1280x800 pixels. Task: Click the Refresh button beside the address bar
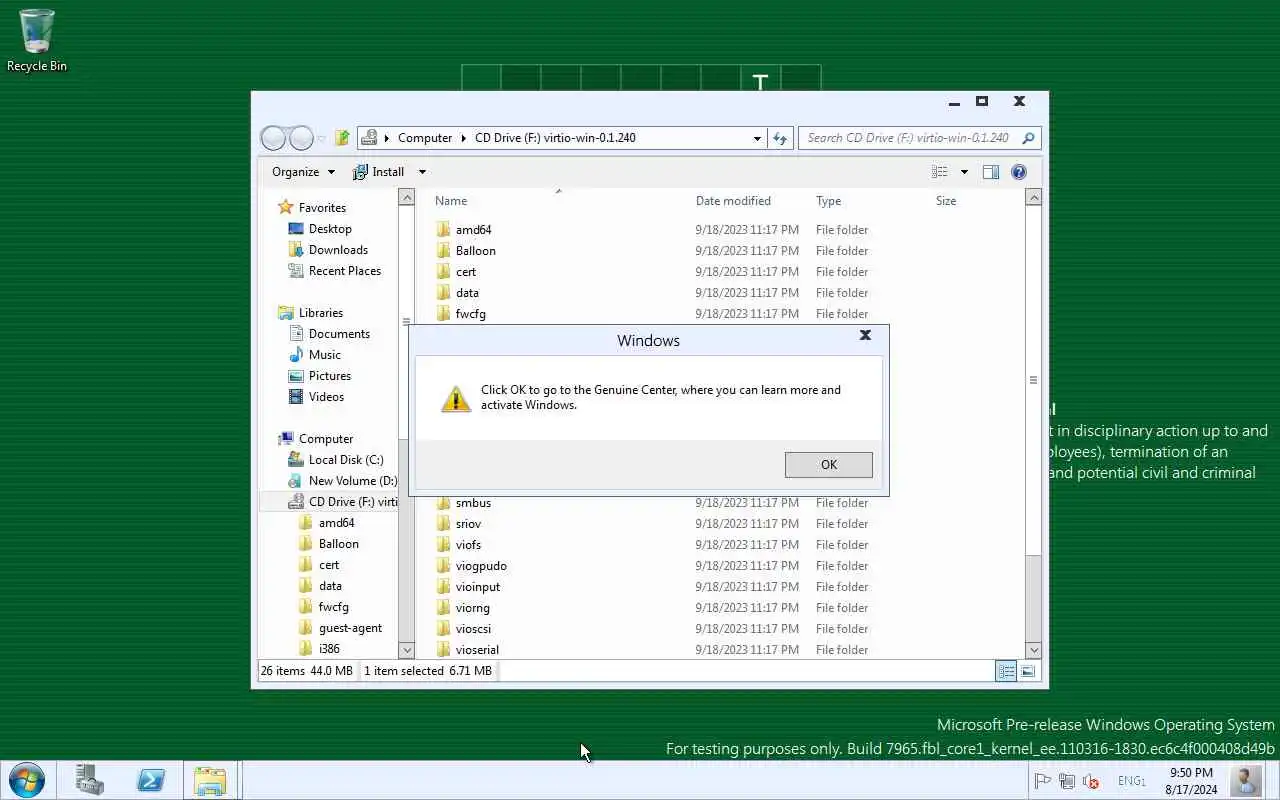(x=781, y=138)
